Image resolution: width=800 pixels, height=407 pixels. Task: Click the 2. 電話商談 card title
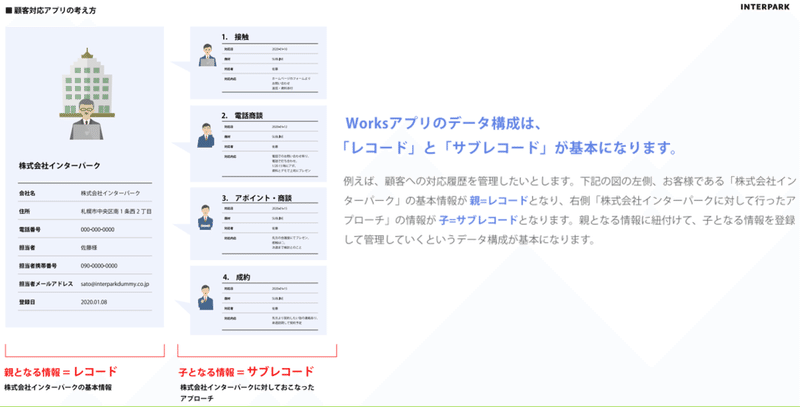pyautogui.click(x=242, y=116)
